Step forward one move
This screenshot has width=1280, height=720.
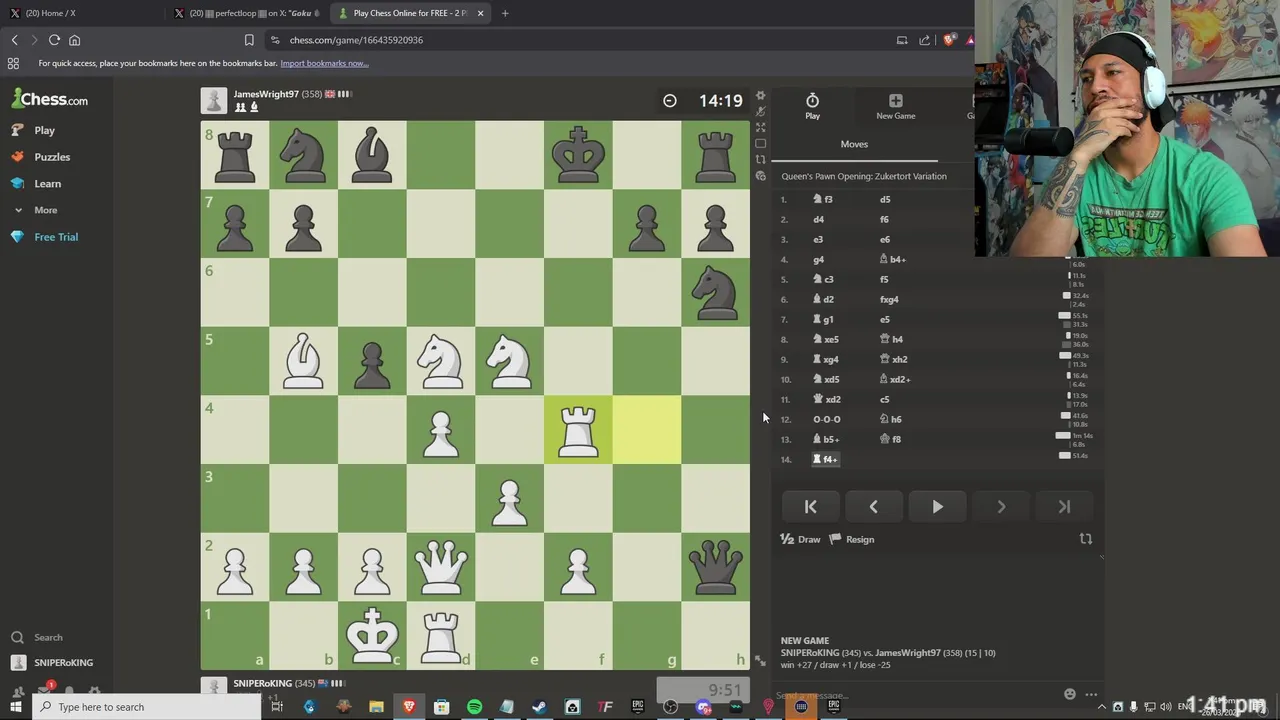pyautogui.click(x=1001, y=507)
